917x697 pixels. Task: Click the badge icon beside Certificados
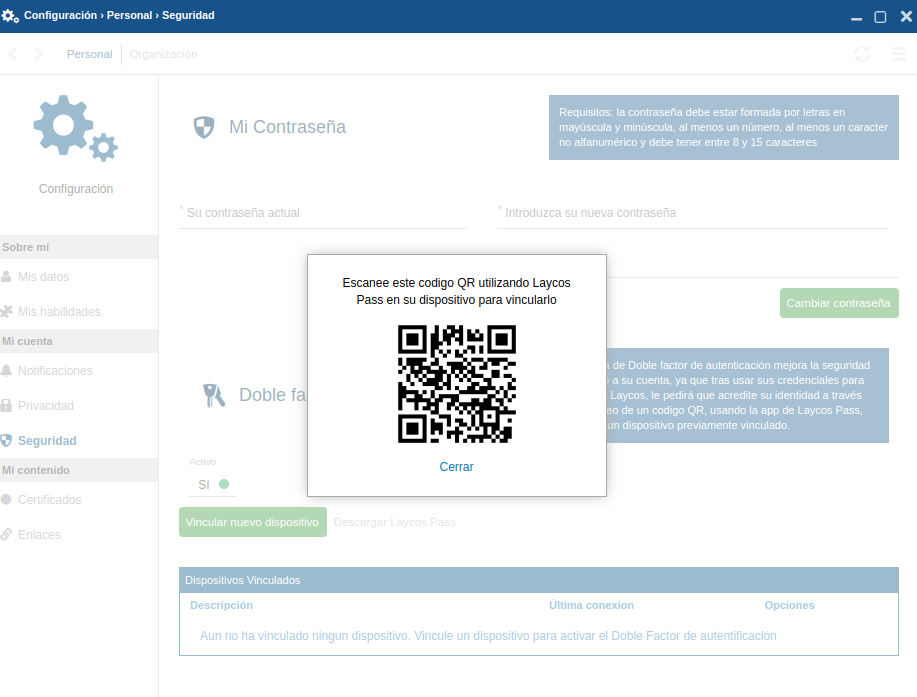click(x=6, y=499)
